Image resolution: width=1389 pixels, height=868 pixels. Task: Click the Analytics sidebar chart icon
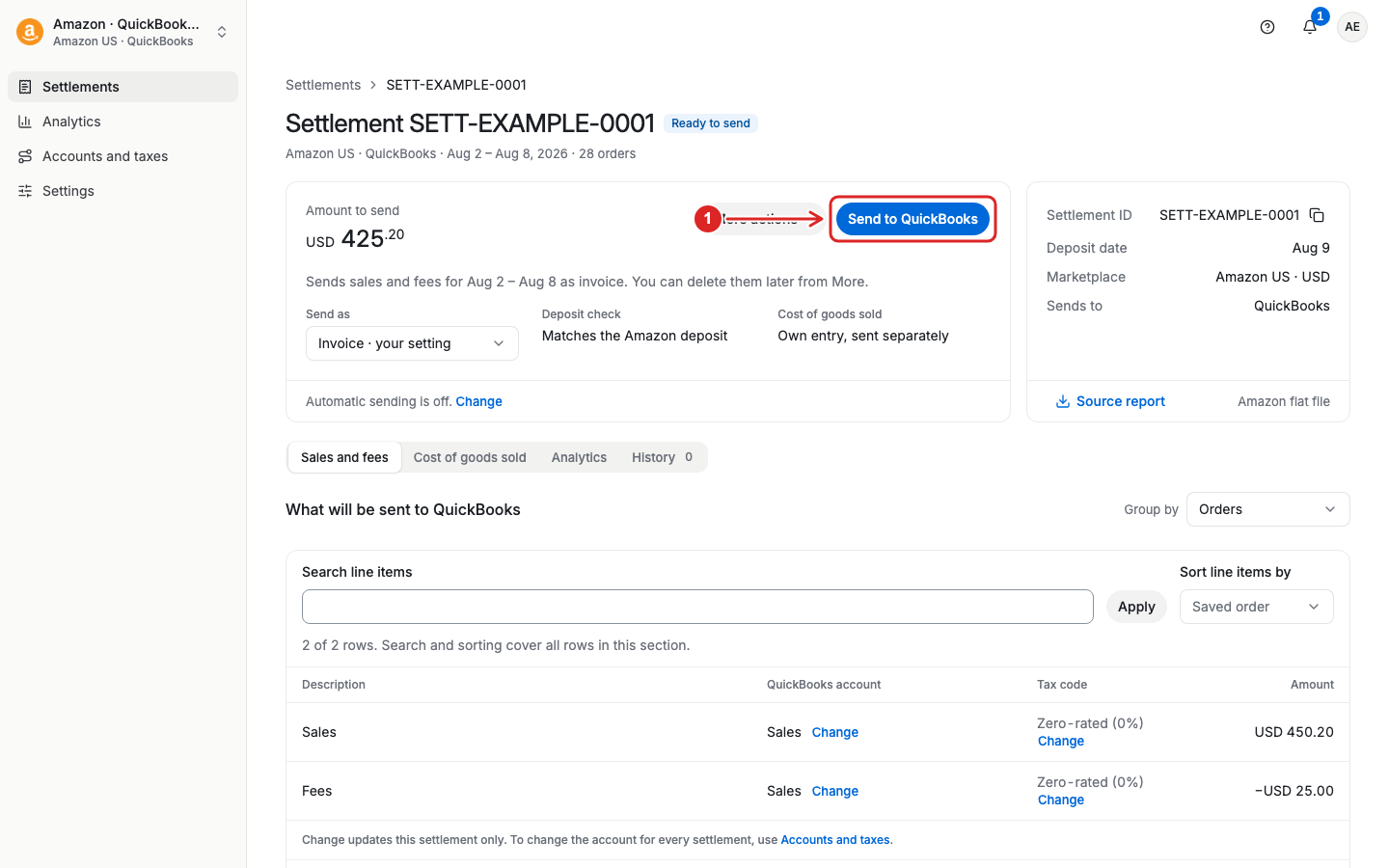pos(25,122)
